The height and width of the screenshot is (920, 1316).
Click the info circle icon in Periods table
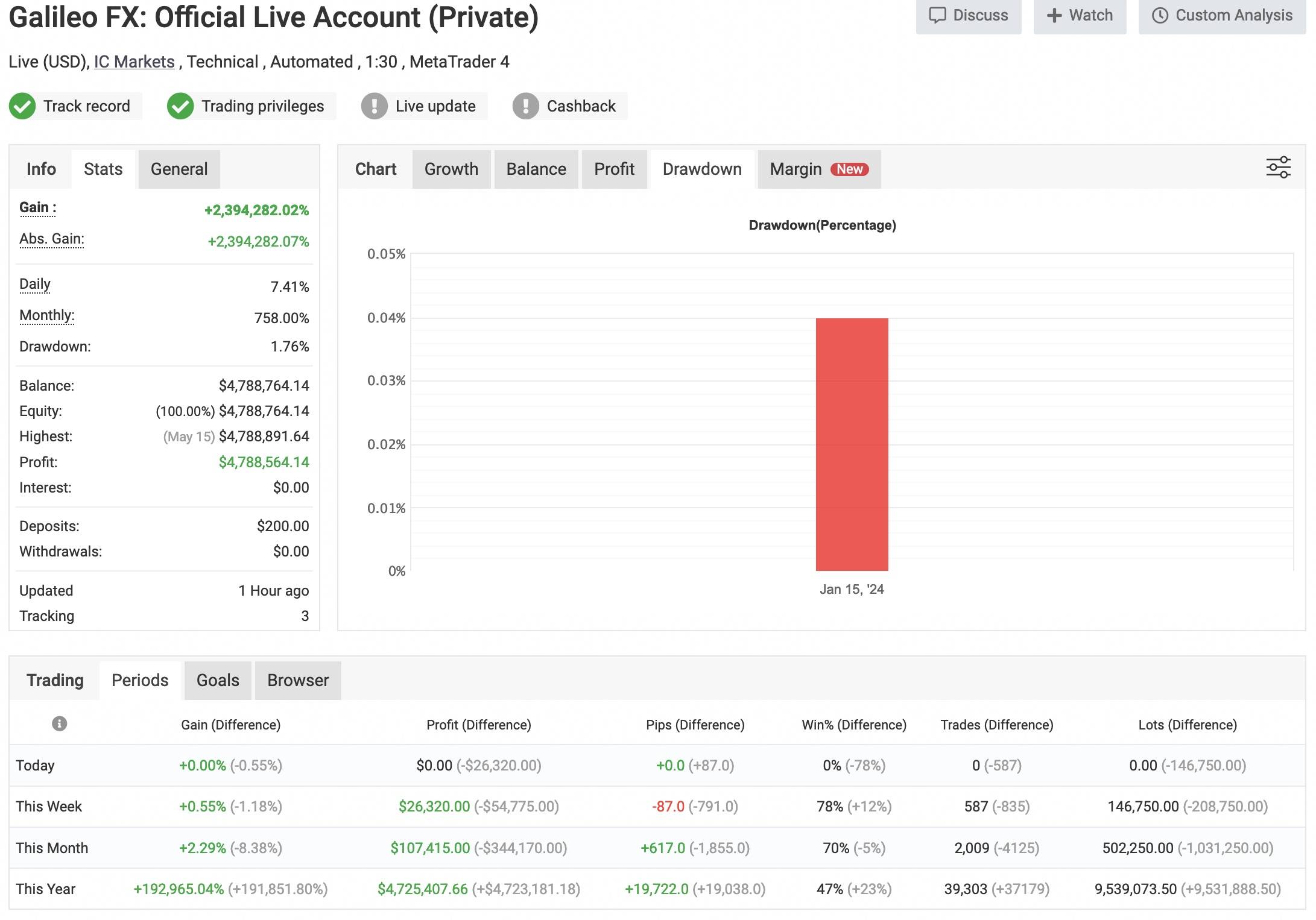tap(59, 723)
